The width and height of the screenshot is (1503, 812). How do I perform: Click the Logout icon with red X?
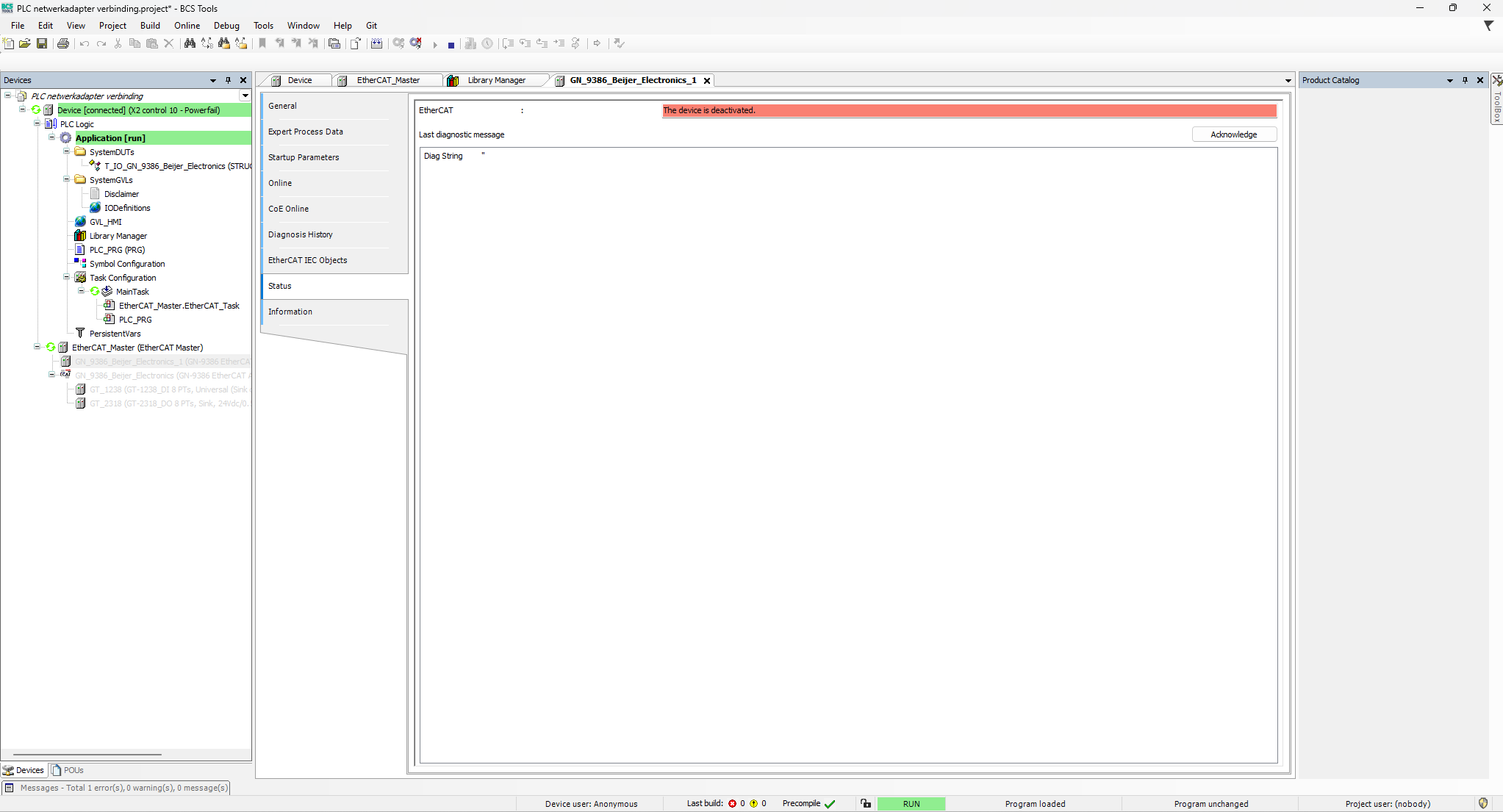pos(416,43)
